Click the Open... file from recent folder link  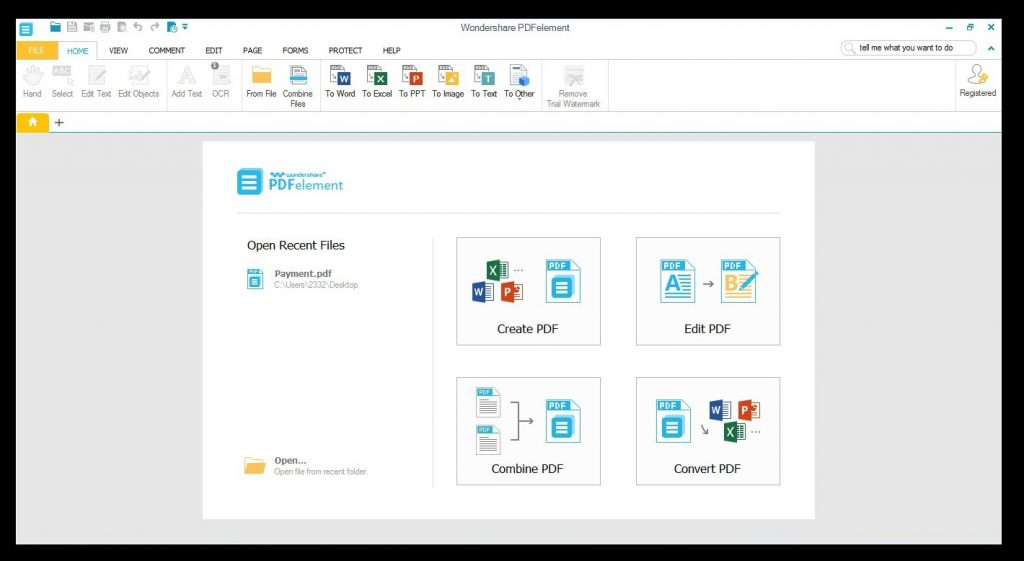[305, 466]
